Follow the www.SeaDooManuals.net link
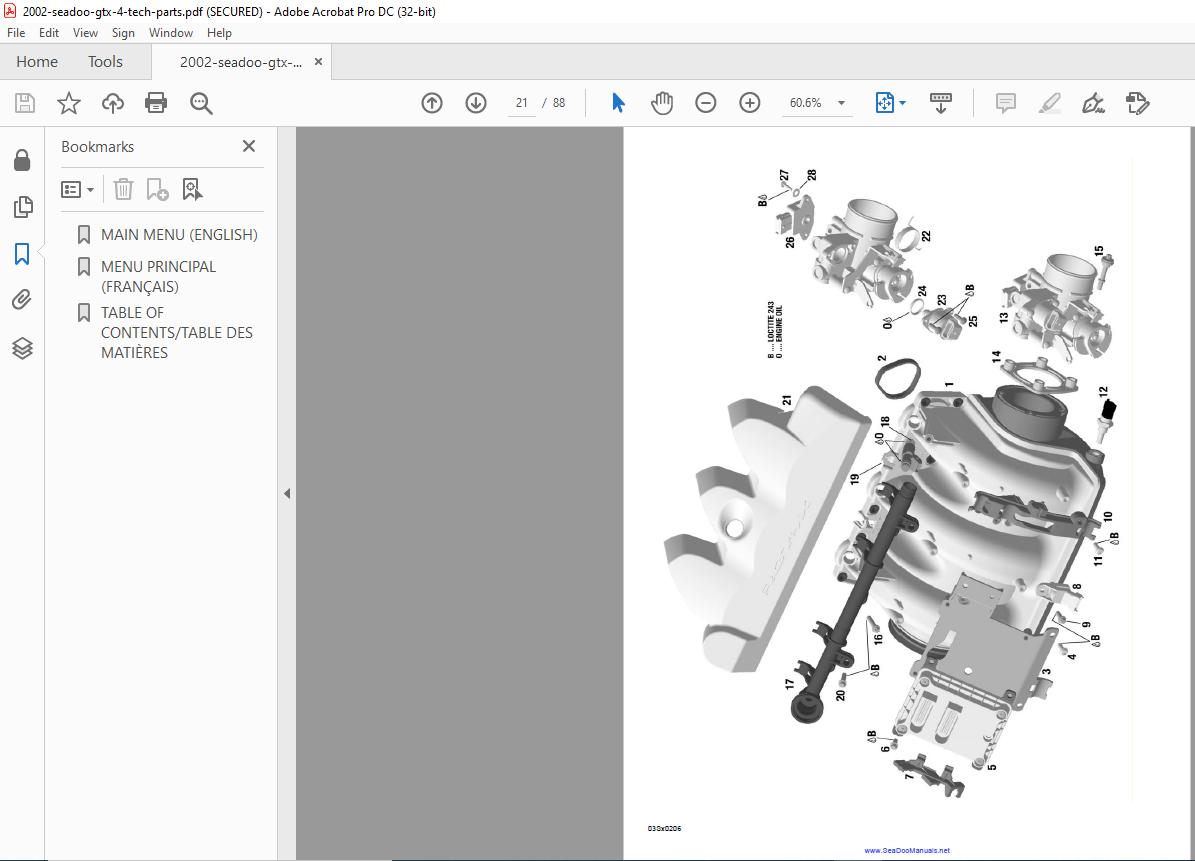1195x861 pixels. coord(907,850)
